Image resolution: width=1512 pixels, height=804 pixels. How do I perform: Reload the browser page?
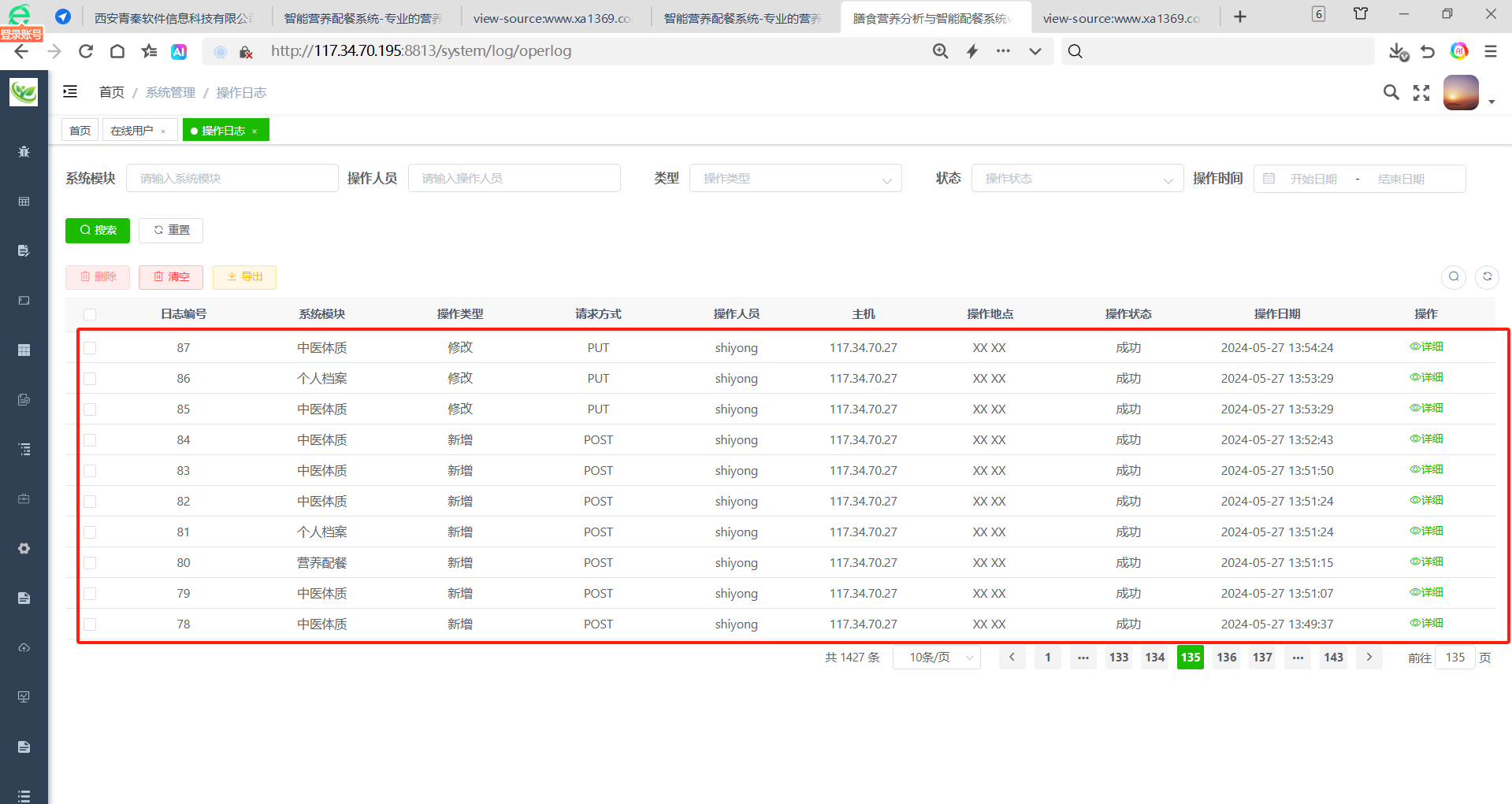coord(86,51)
